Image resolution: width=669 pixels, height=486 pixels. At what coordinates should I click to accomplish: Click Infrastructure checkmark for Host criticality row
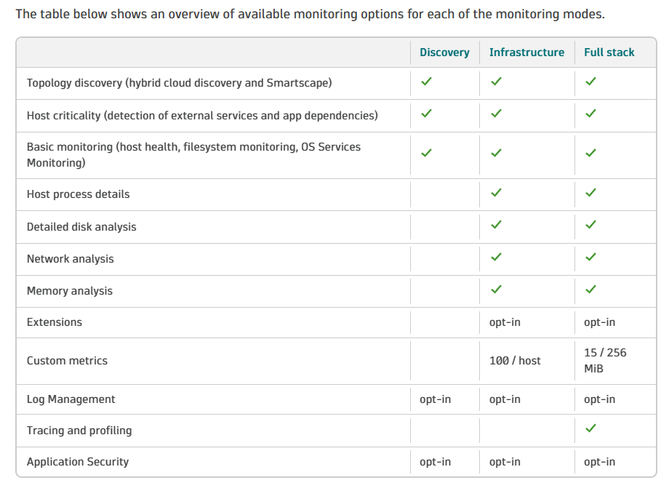[496, 114]
